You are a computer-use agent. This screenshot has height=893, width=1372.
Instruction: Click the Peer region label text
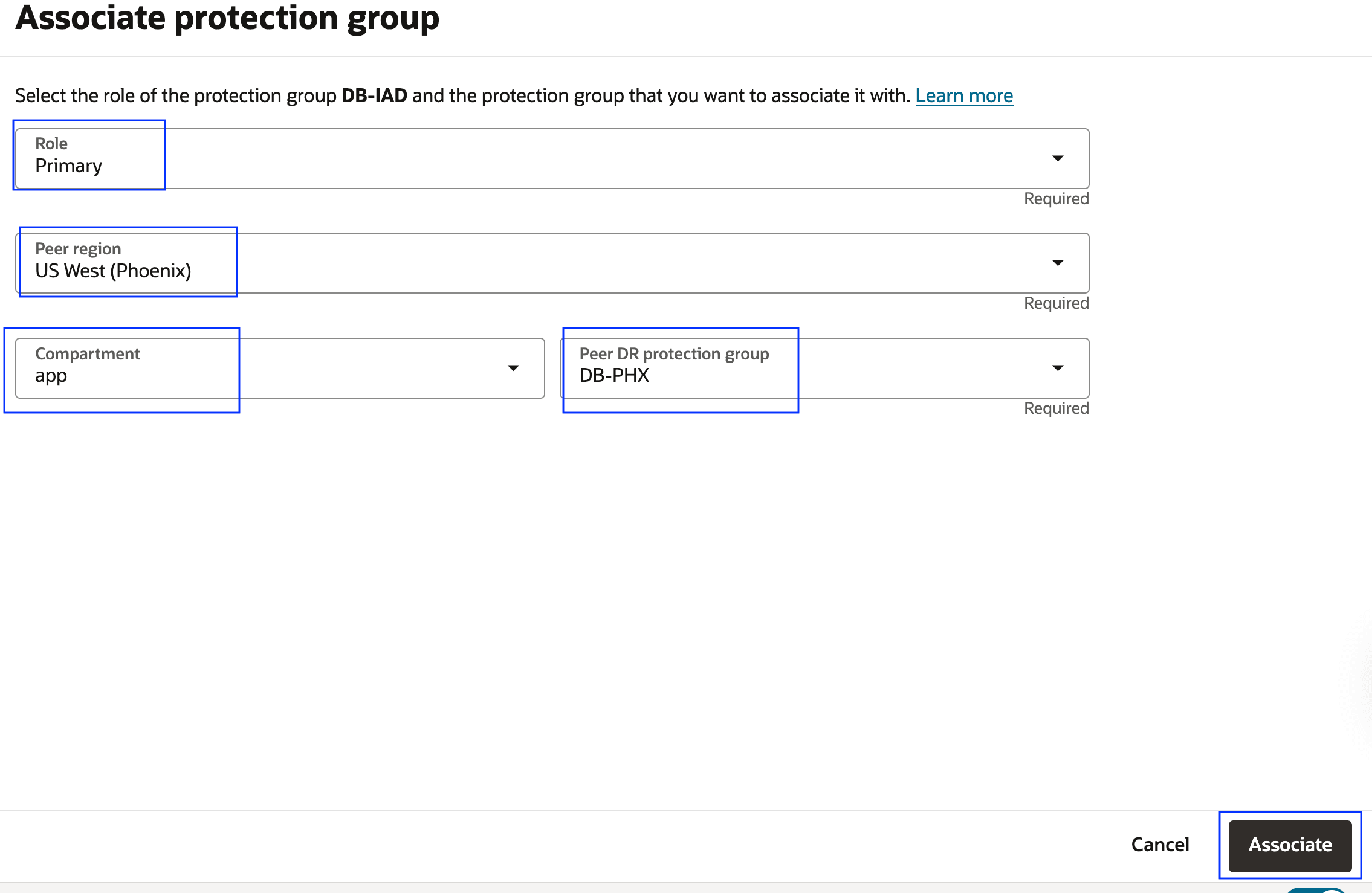(x=78, y=249)
